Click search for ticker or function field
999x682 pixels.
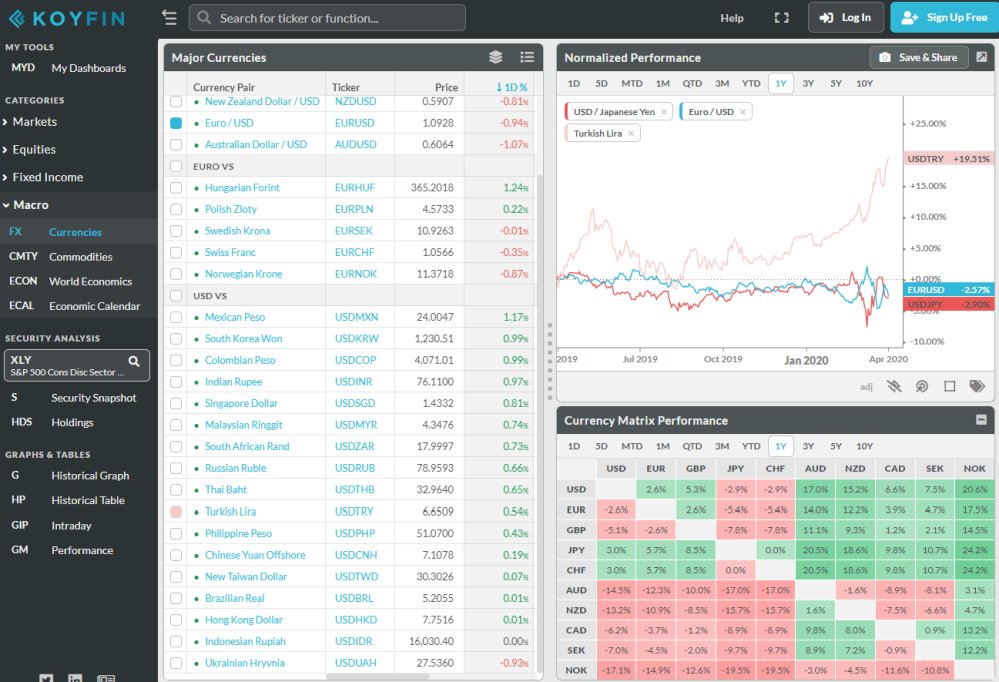327,18
